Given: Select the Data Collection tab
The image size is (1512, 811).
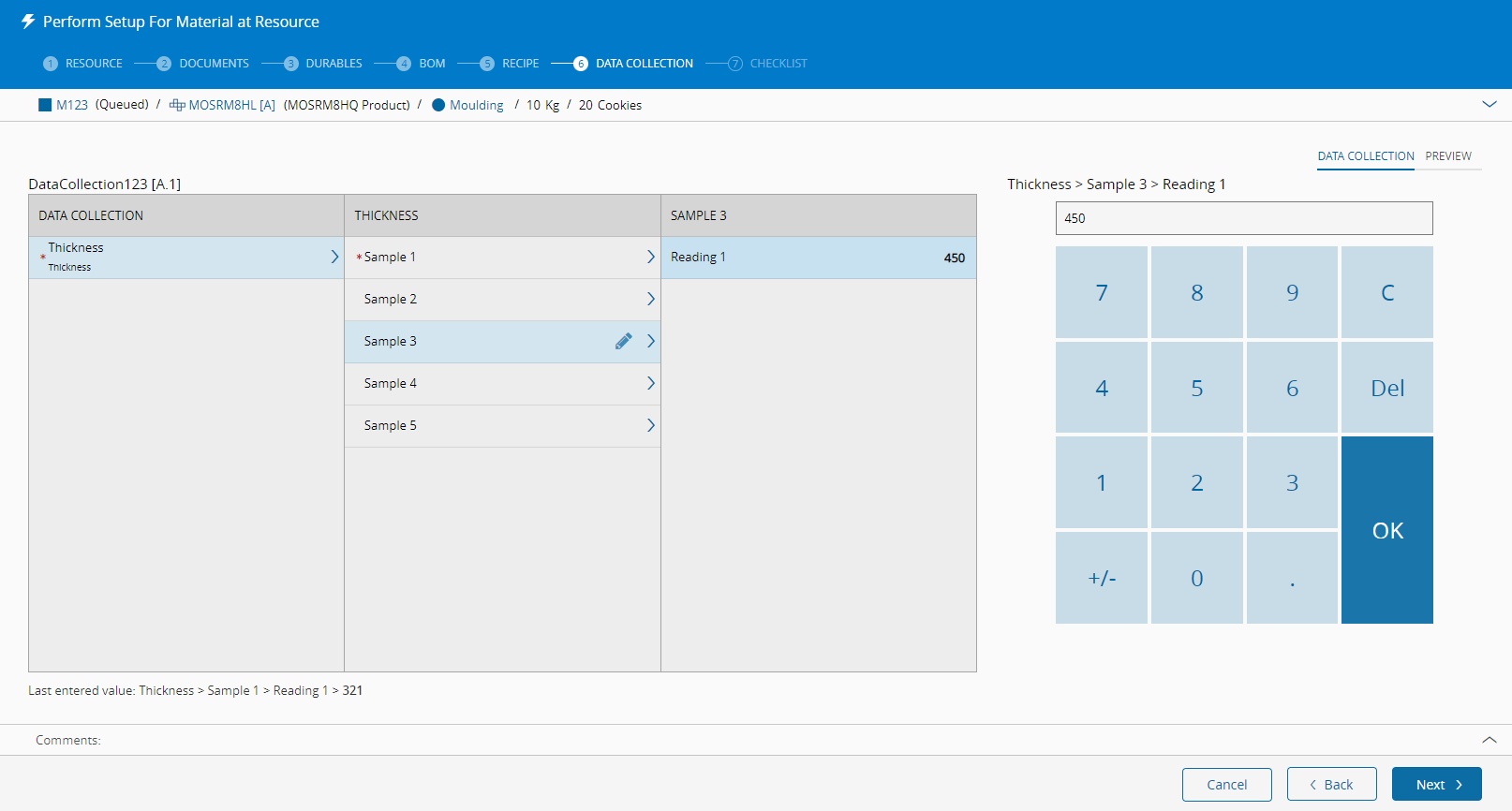Looking at the screenshot, I should (1365, 156).
